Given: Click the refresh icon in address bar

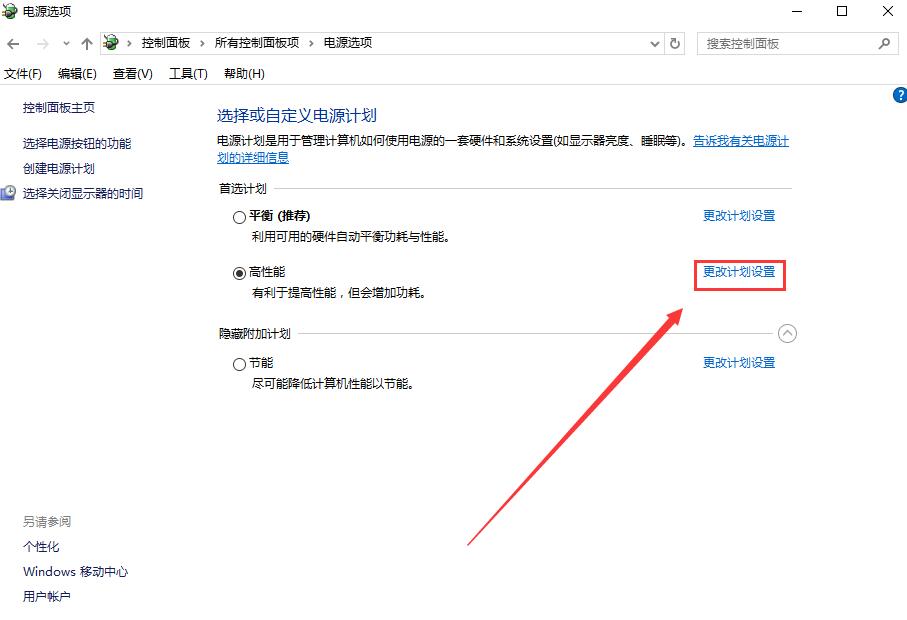Looking at the screenshot, I should 673,43.
